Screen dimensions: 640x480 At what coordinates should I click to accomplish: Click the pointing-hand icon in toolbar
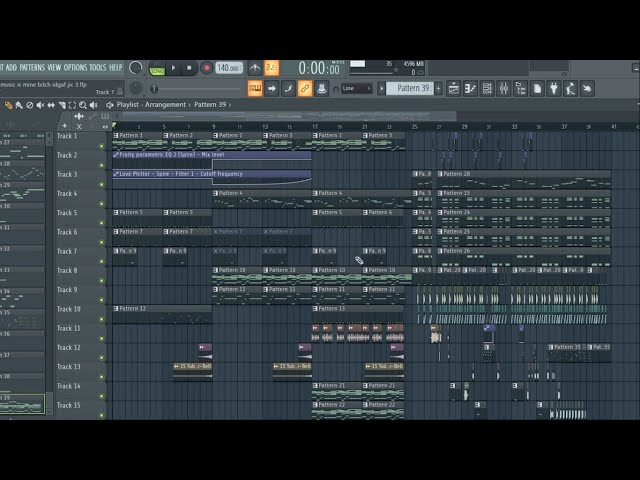[587, 89]
